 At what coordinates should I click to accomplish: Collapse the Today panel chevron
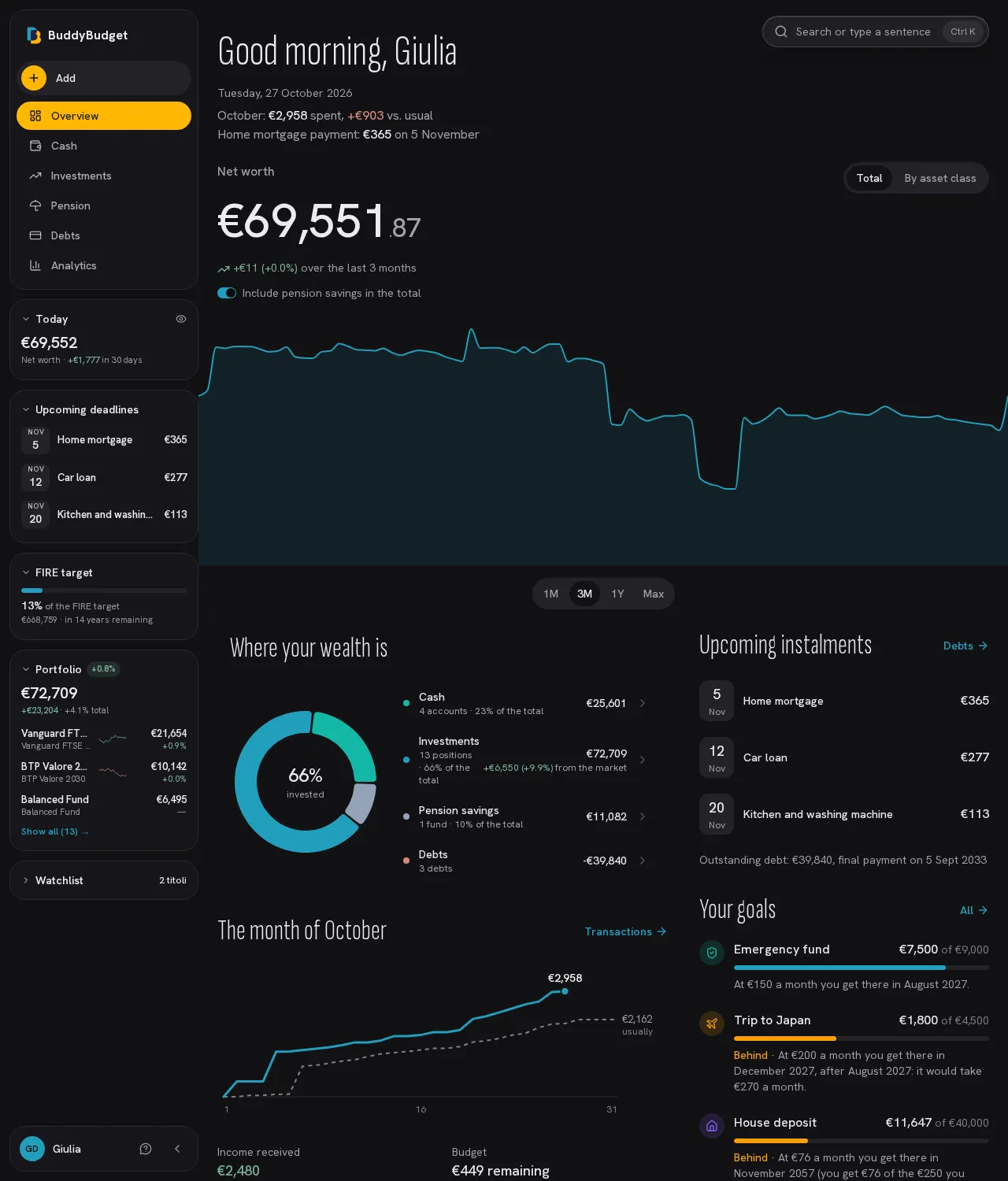[x=26, y=319]
